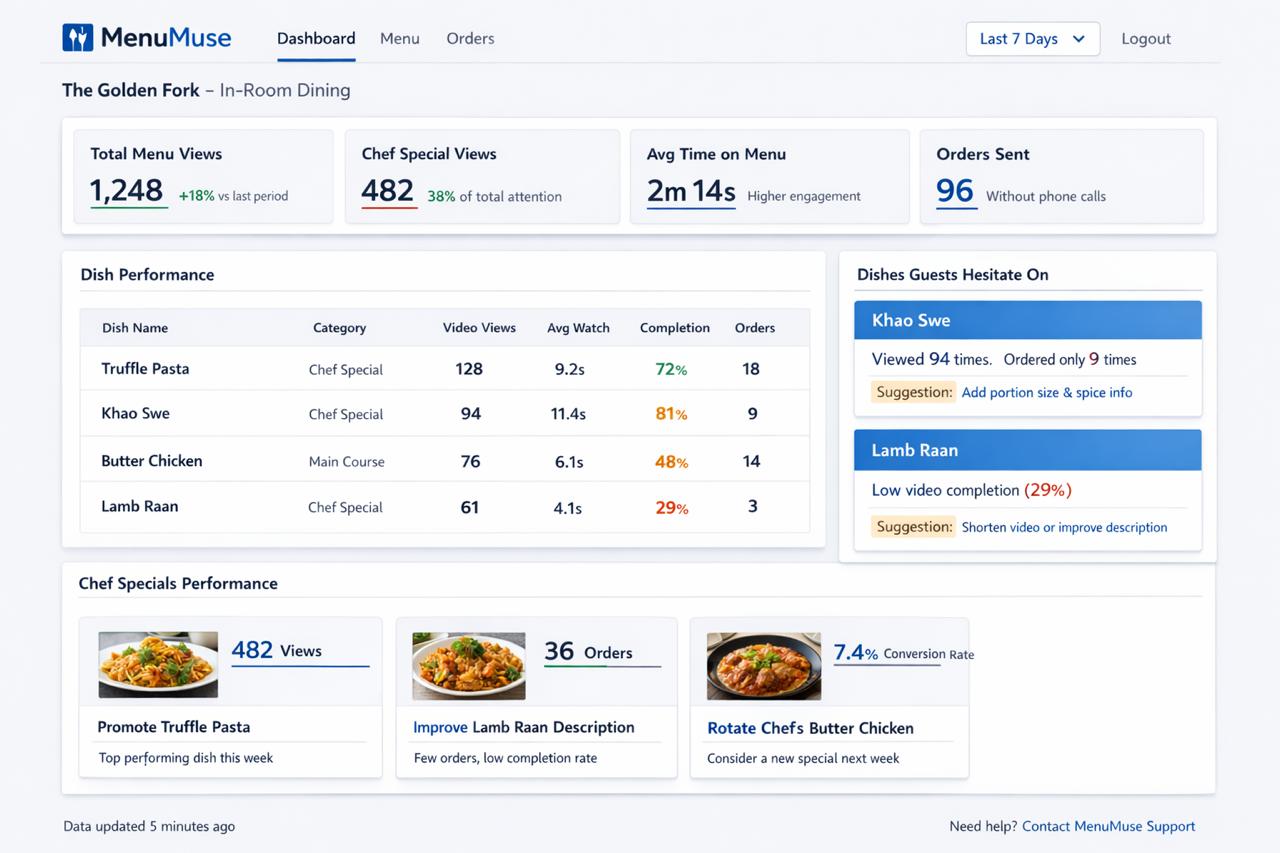Select the Dashboard tab
The image size is (1280, 853).
pos(316,39)
